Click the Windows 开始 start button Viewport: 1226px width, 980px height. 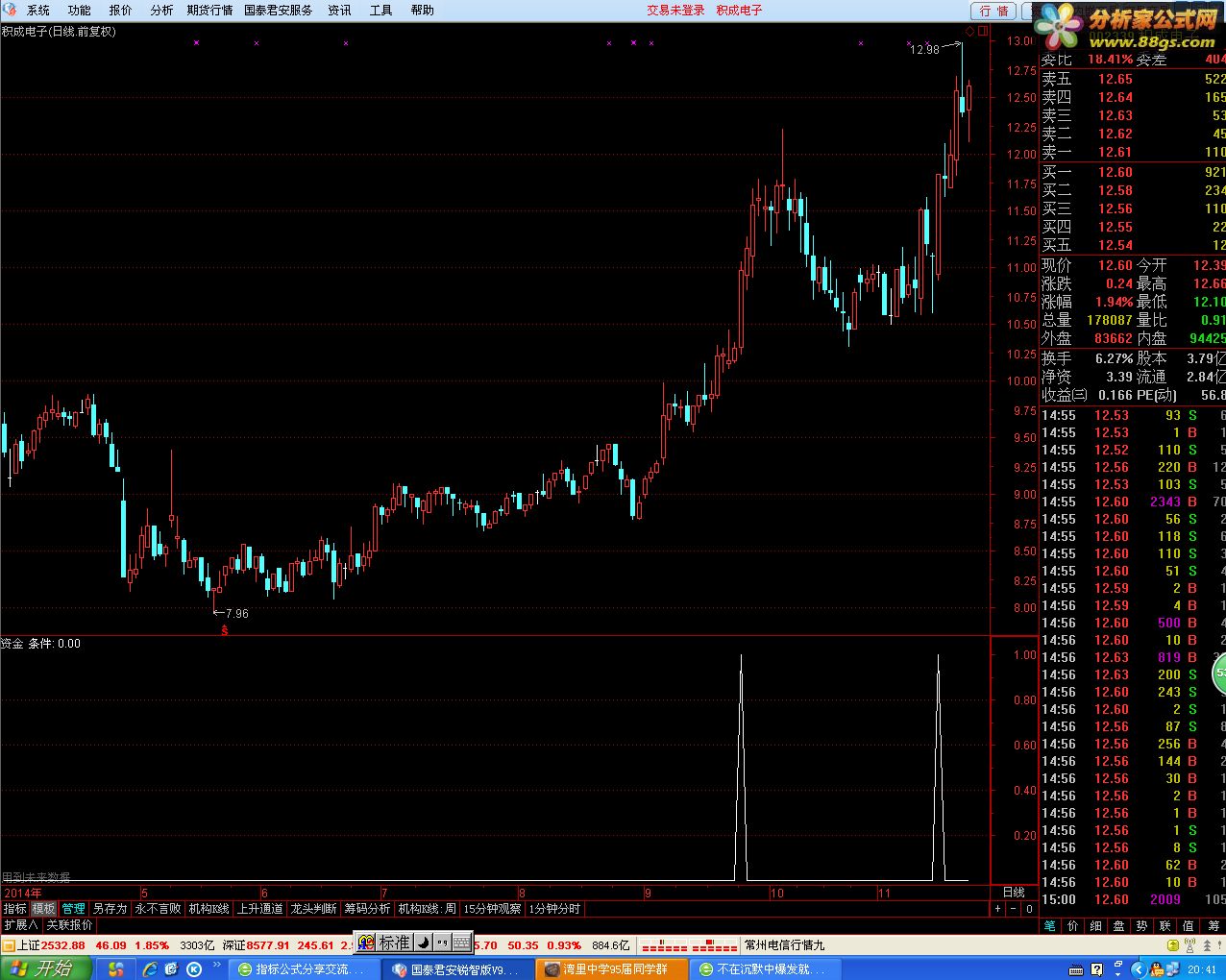coord(46,968)
